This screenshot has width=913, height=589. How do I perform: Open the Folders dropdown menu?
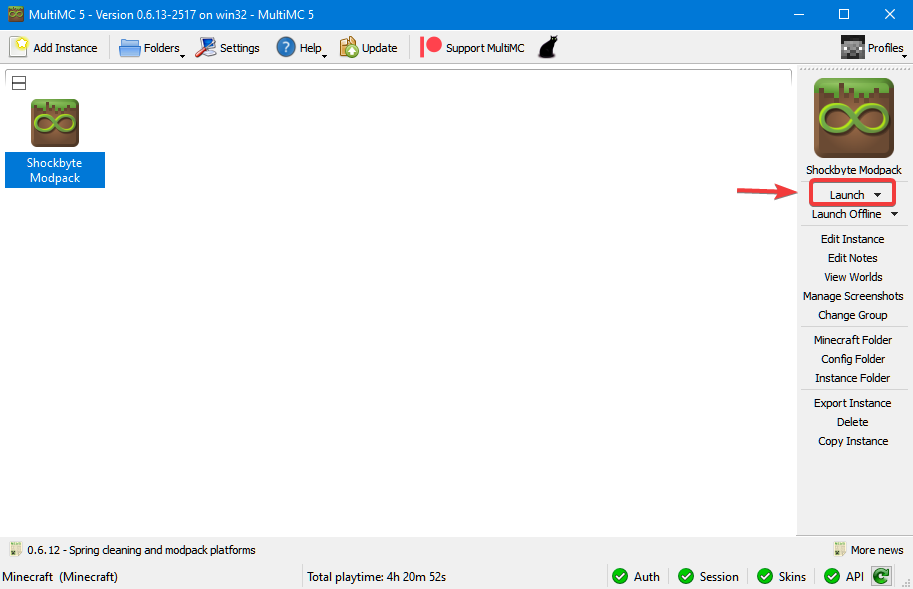coord(151,48)
